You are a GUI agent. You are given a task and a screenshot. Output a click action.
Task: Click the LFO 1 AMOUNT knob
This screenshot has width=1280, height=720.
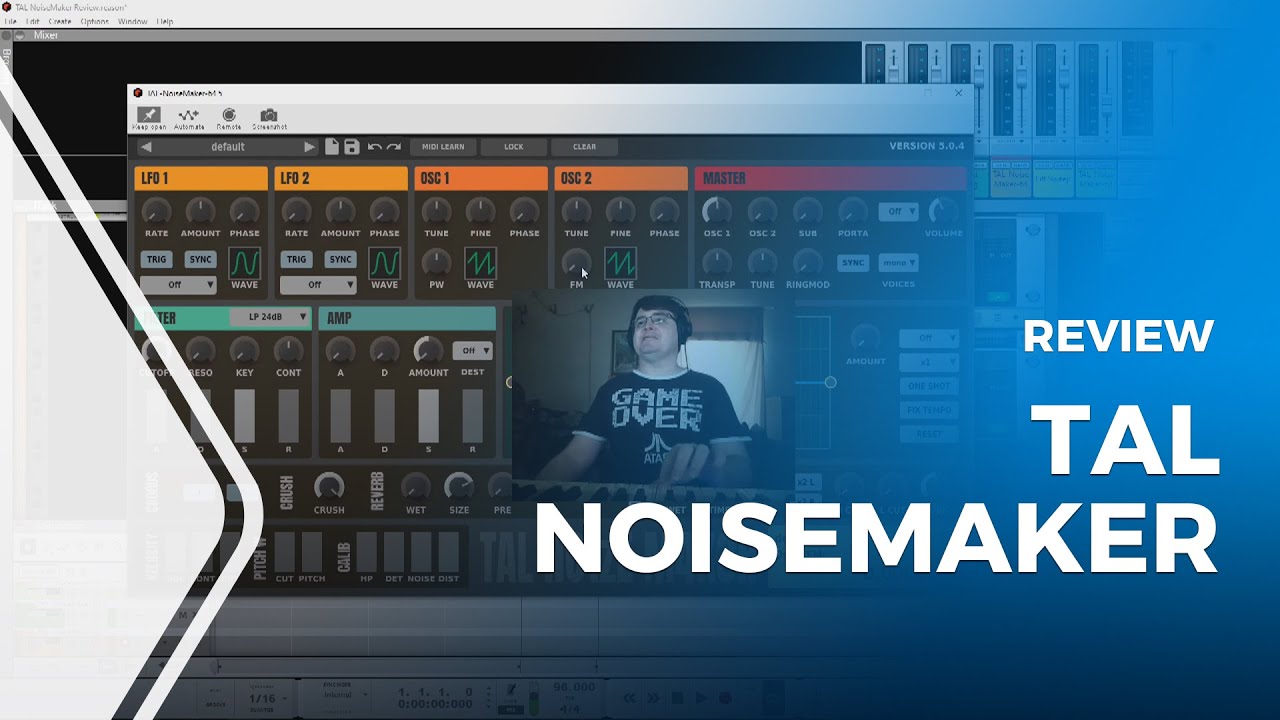click(200, 211)
